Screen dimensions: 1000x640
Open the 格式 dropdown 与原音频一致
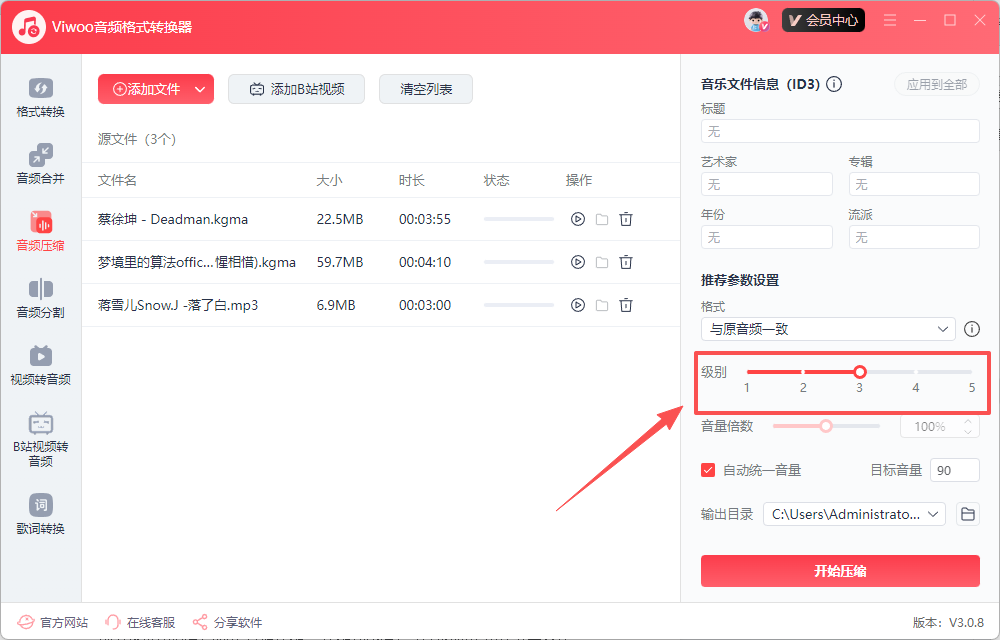click(x=828, y=329)
